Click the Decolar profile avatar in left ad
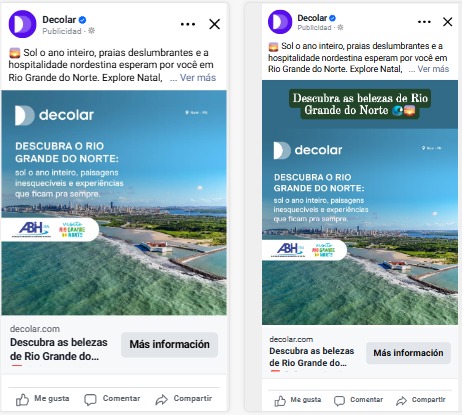Image resolution: width=462 pixels, height=415 pixels. [22, 24]
